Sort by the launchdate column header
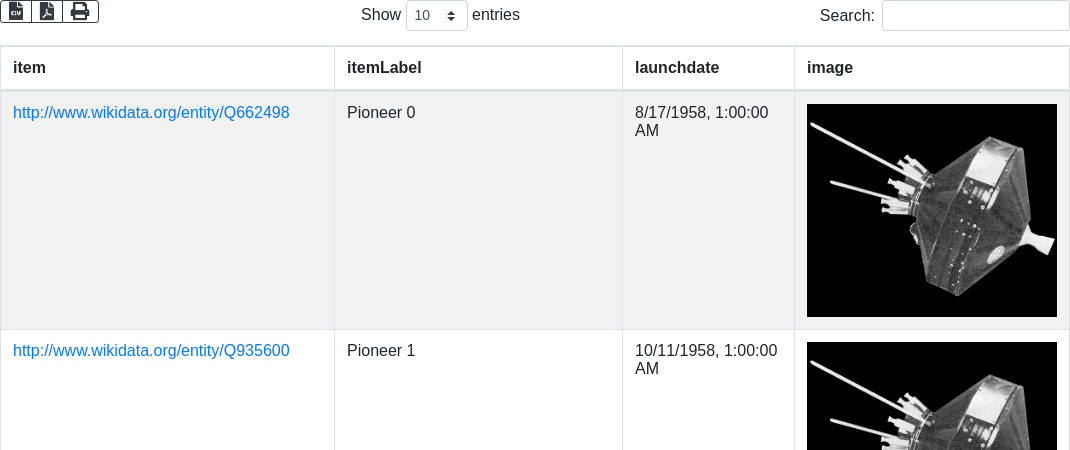Image resolution: width=1070 pixels, height=450 pixels. click(x=677, y=67)
